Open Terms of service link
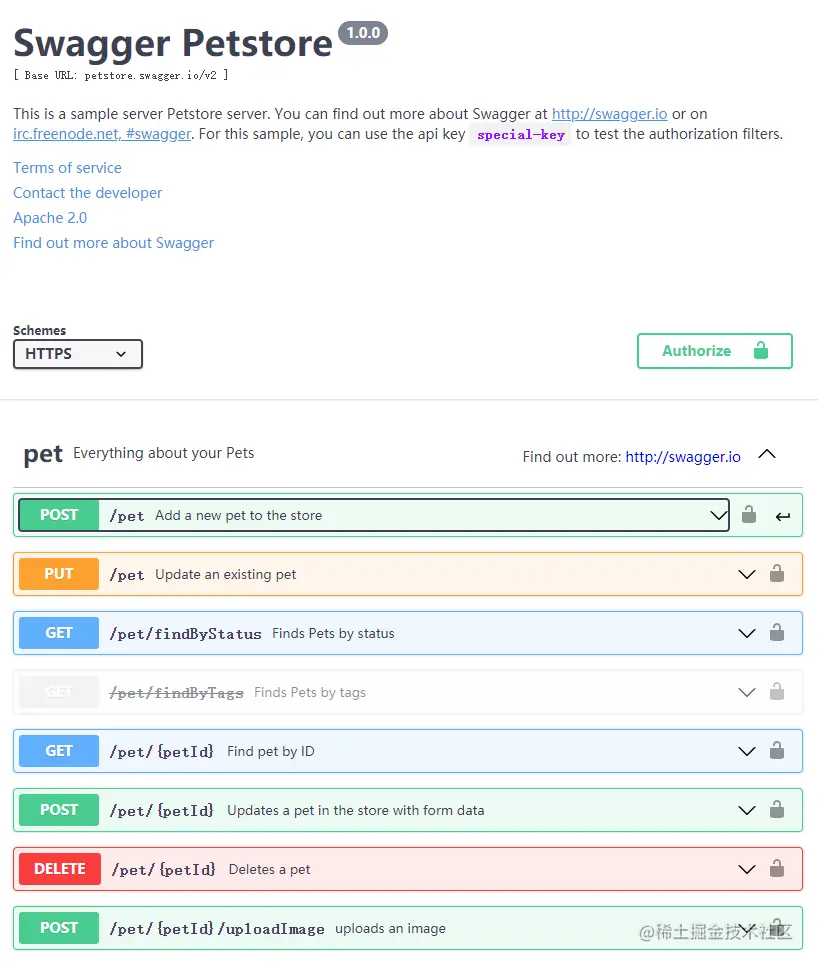Screen dimensions: 818x967 click(x=67, y=168)
